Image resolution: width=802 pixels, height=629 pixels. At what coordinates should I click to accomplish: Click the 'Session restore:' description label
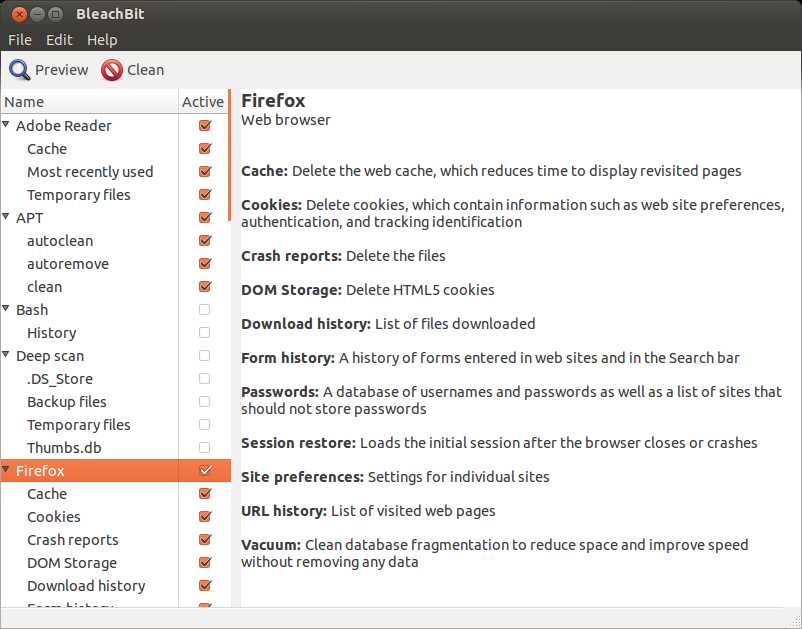pyautogui.click(x=298, y=443)
